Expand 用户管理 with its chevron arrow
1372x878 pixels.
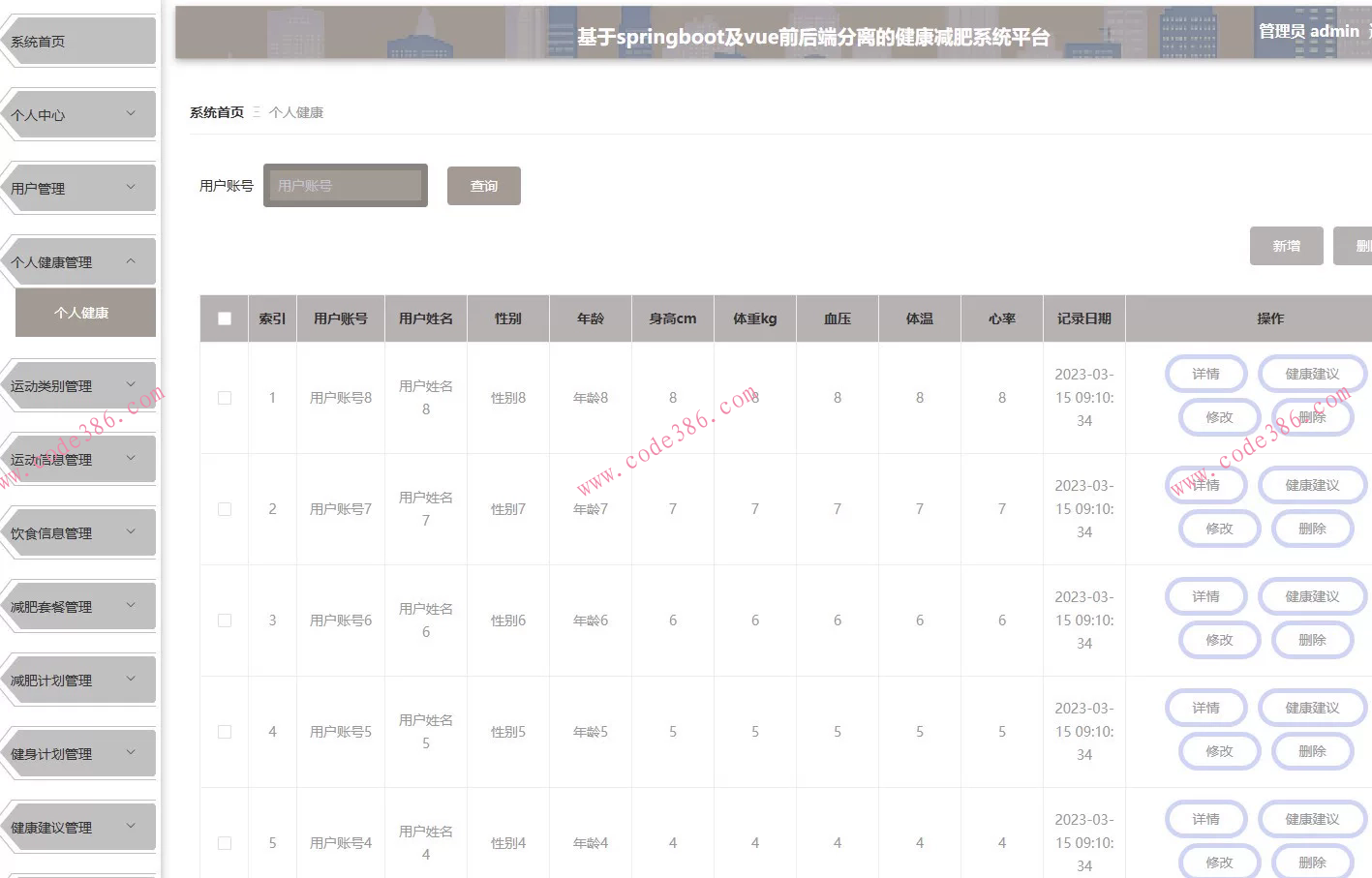[x=131, y=187]
